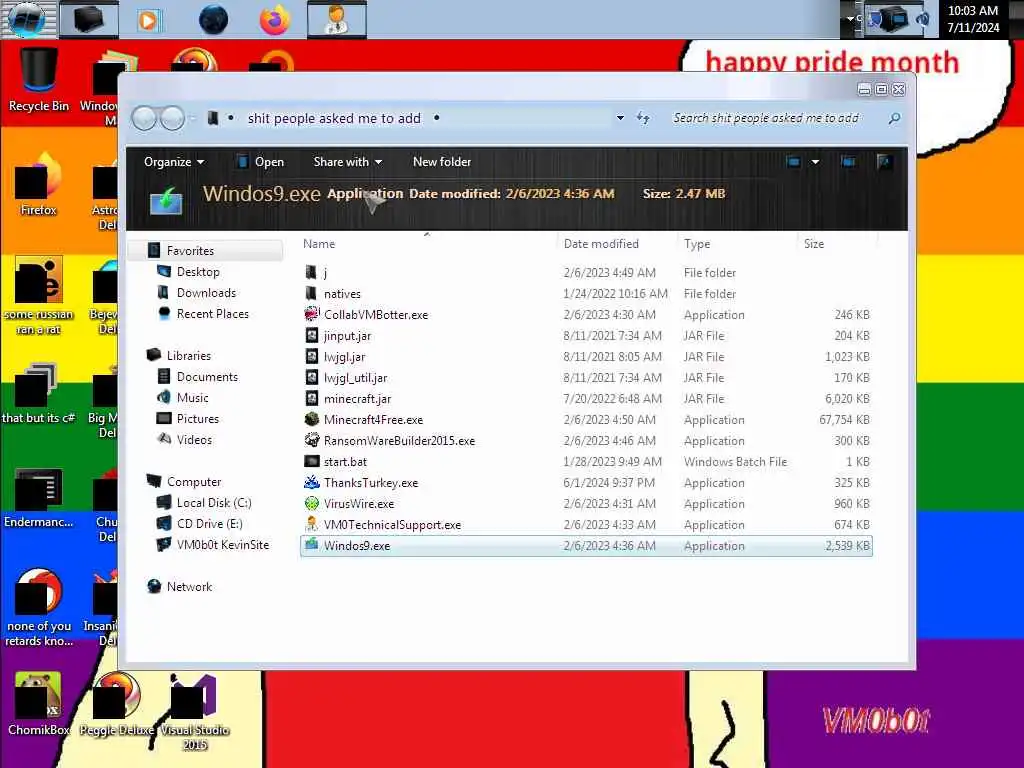This screenshot has height=768, width=1024.
Task: Select the start.bat file icon
Action: (x=312, y=461)
